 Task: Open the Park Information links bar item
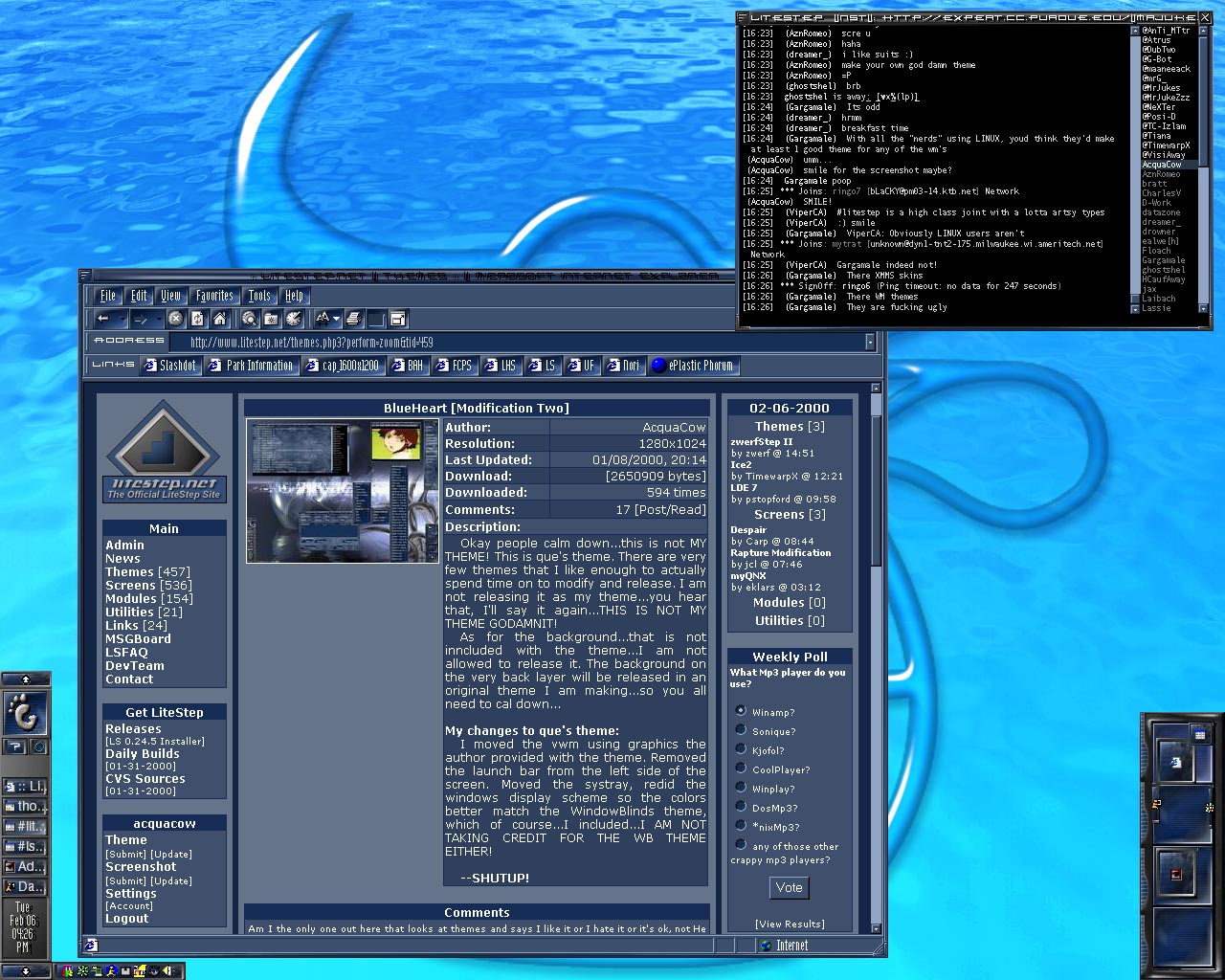[252, 366]
